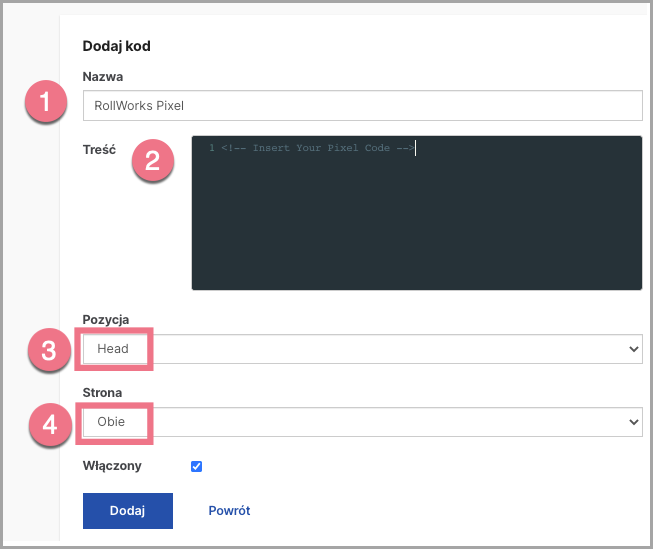Click the numbered badge 3 marker
653x549 pixels.
[x=49, y=350]
